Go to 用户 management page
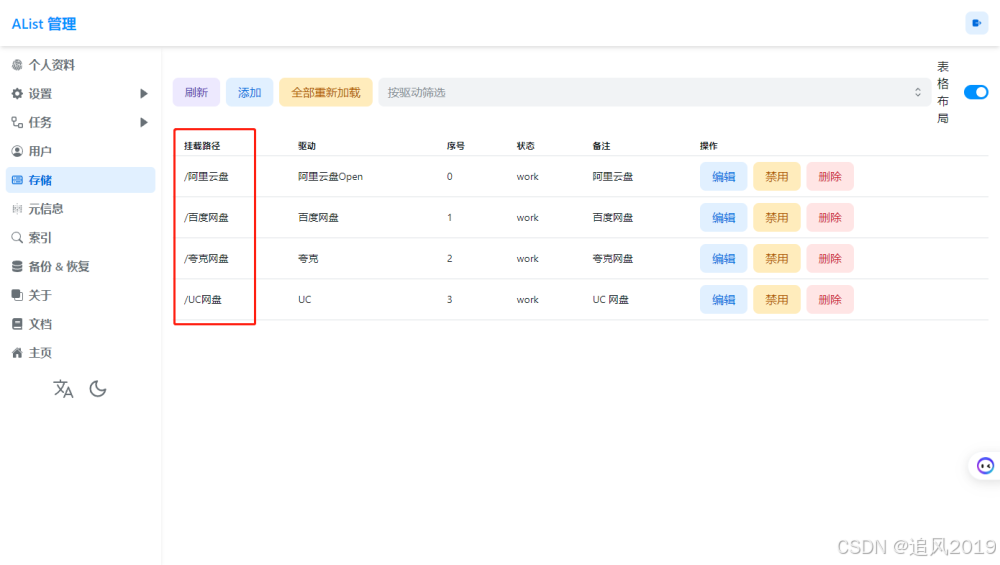The height and width of the screenshot is (565, 1000). (80, 151)
